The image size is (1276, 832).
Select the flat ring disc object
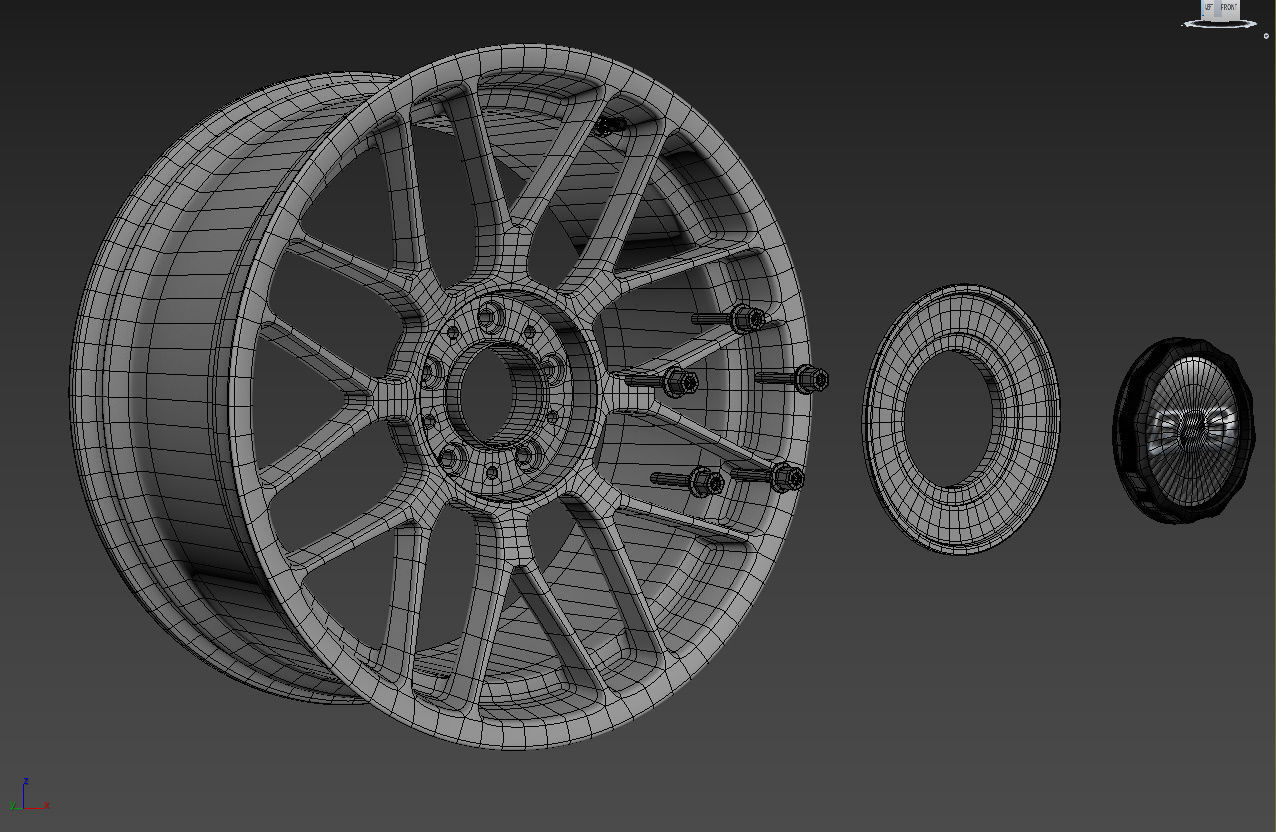click(961, 419)
